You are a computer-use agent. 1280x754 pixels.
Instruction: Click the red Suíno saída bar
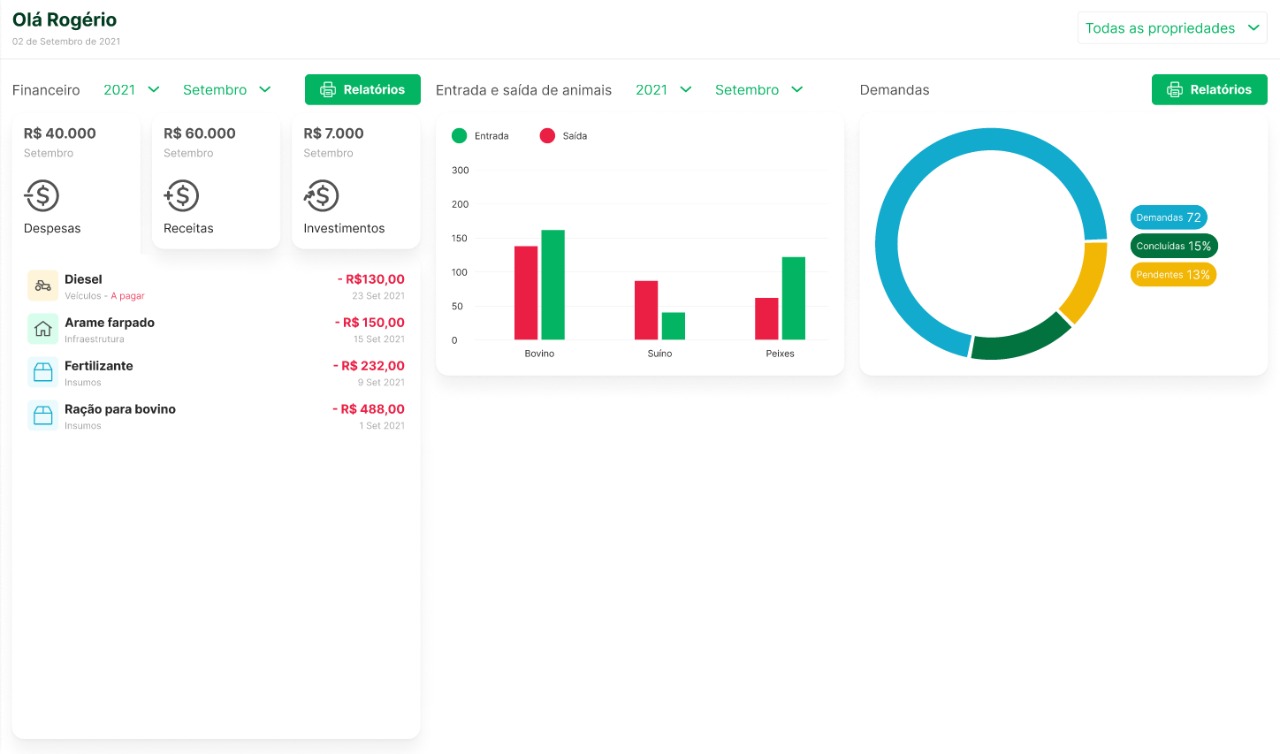tap(646, 310)
